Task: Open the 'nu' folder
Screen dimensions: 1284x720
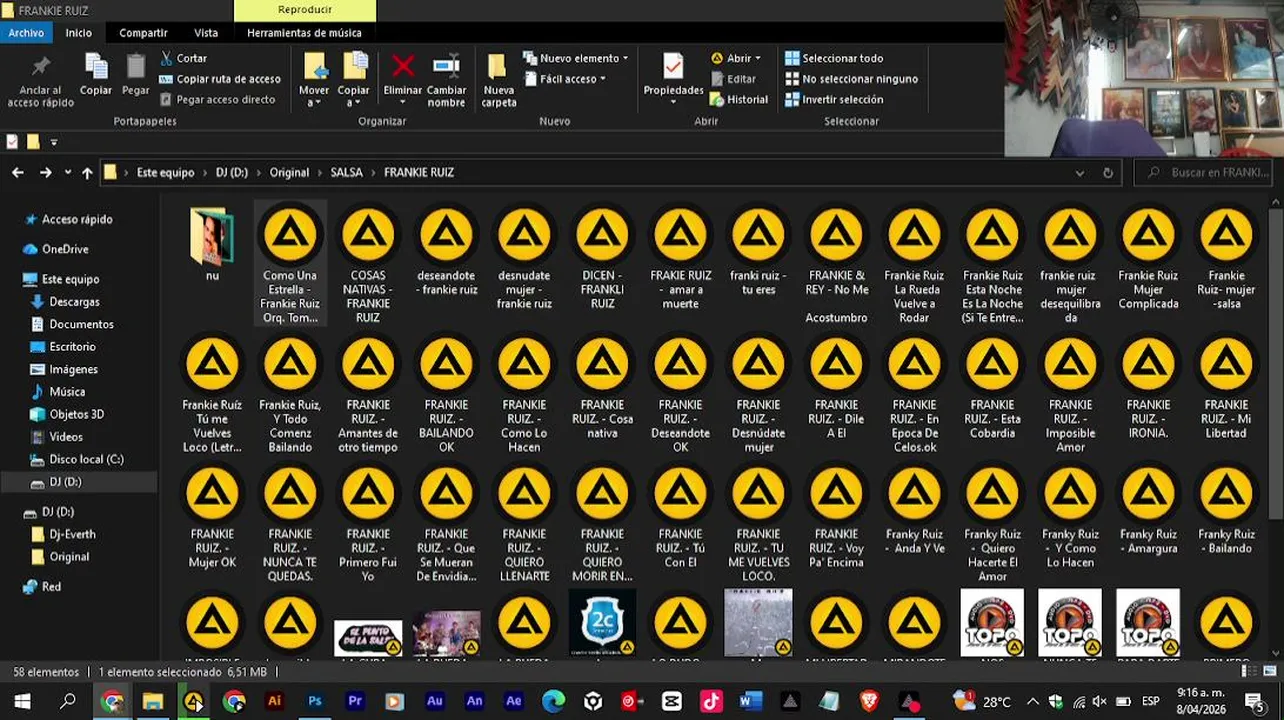Action: [212, 245]
